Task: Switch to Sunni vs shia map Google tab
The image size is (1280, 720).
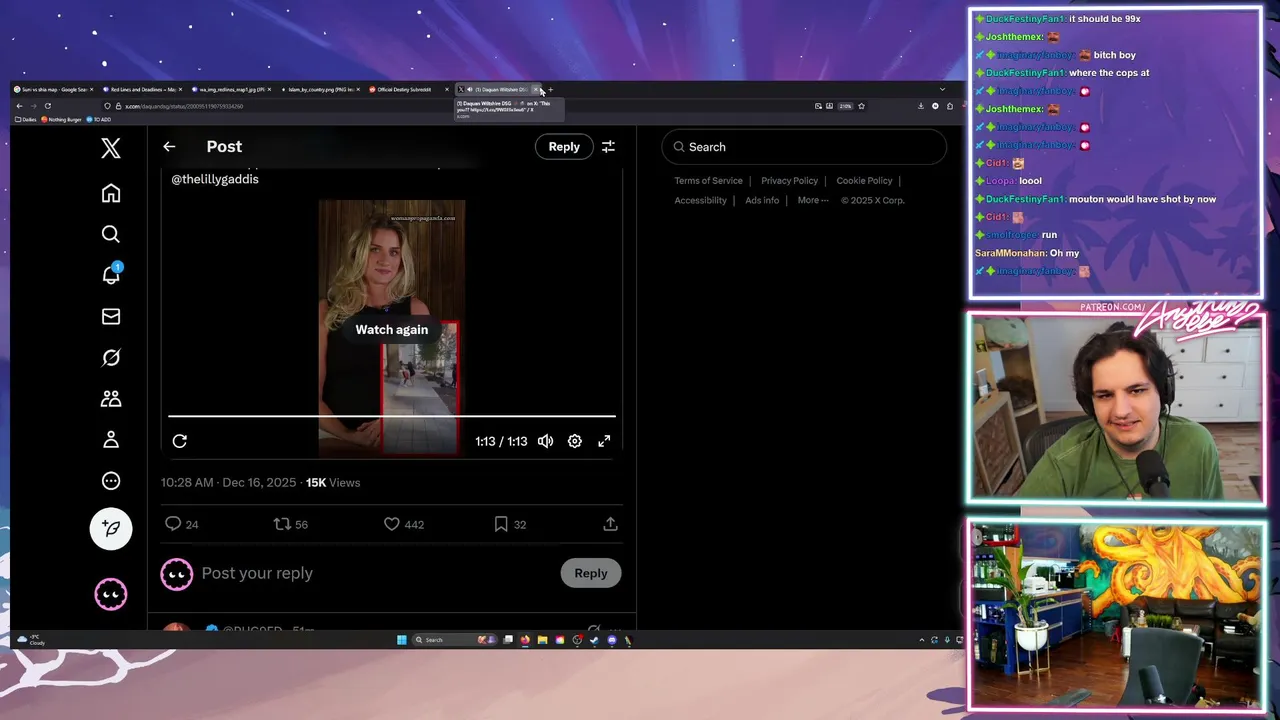Action: click(55, 89)
